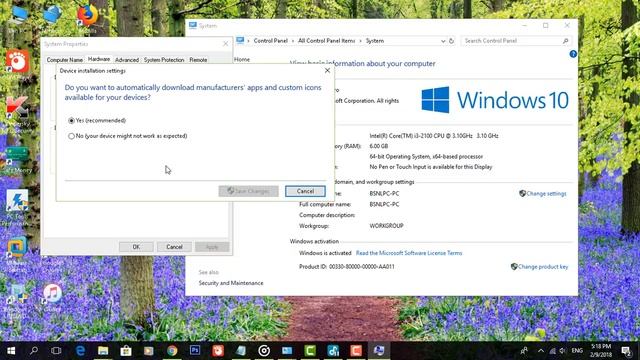Click the search magnifier icon in Control Panel
Viewport: 640px width, 360px height.
click(x=565, y=41)
